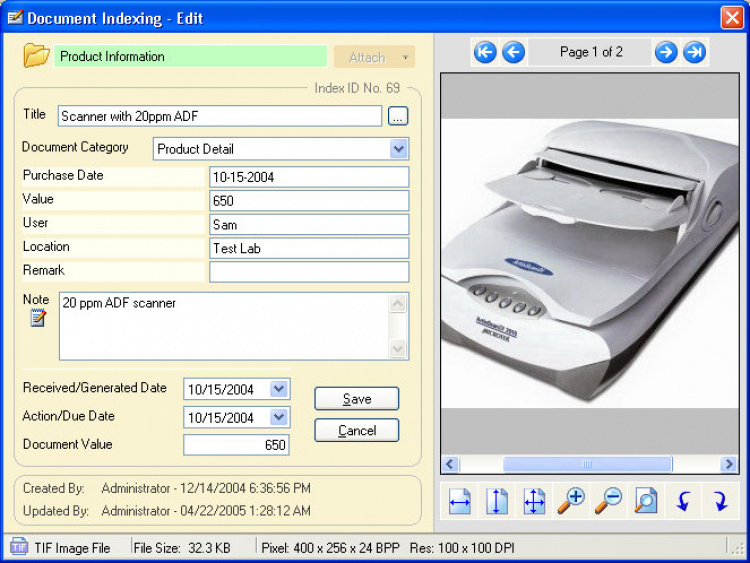The image size is (750, 563).
Task: Click the Product Information folder field
Action: [x=190, y=56]
